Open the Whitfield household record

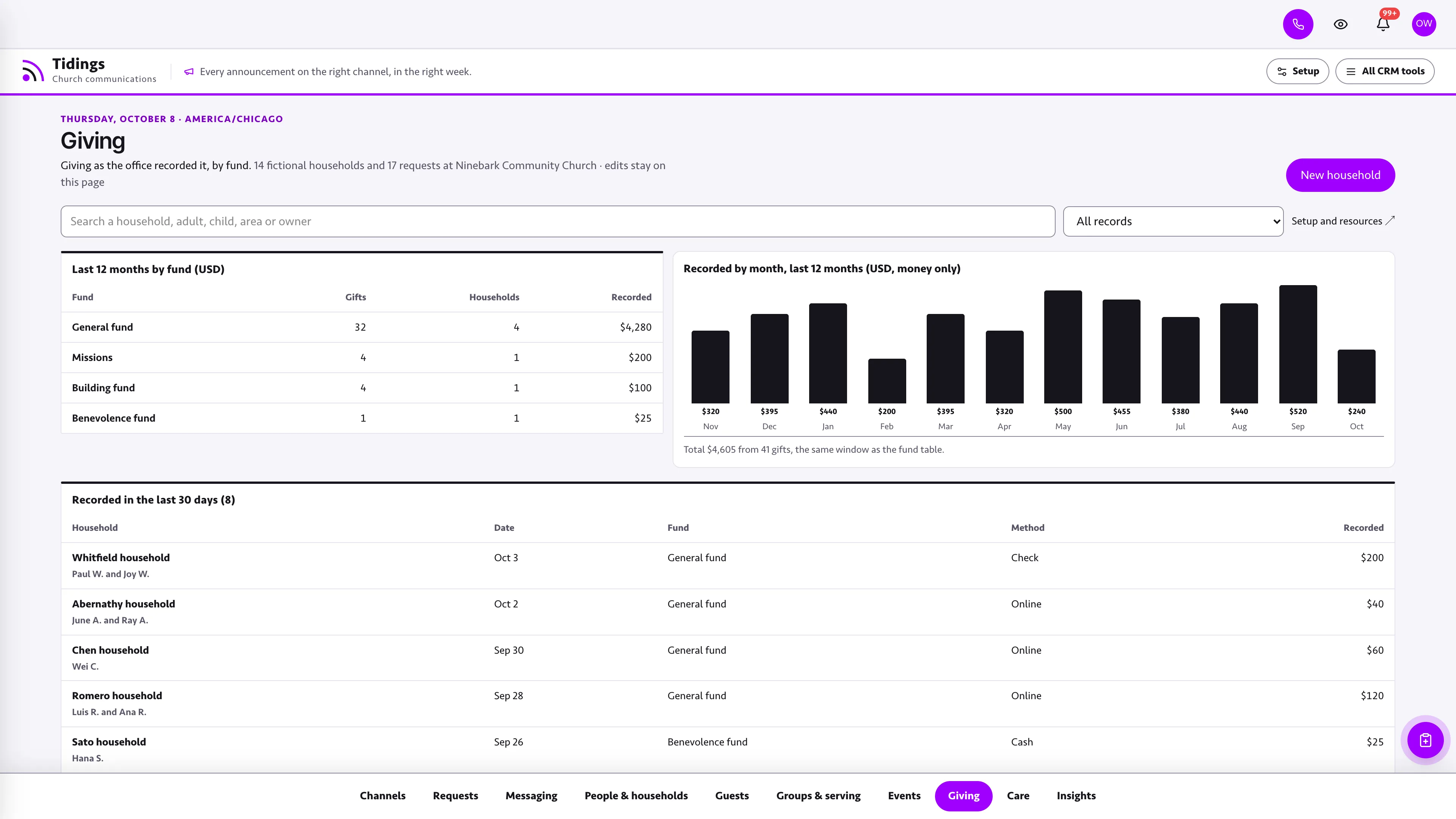728,566
